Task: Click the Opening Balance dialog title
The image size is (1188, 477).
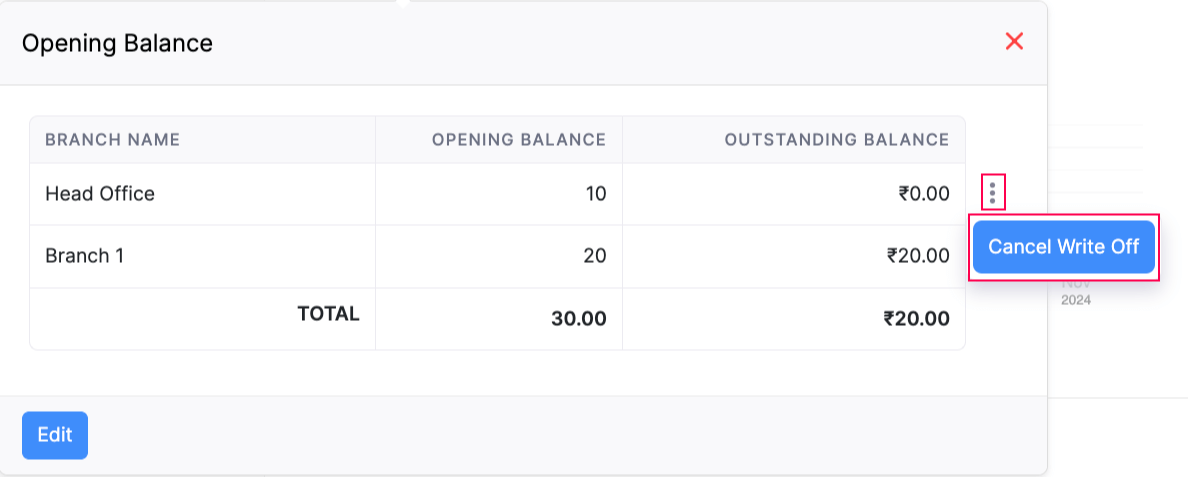Action: [117, 43]
